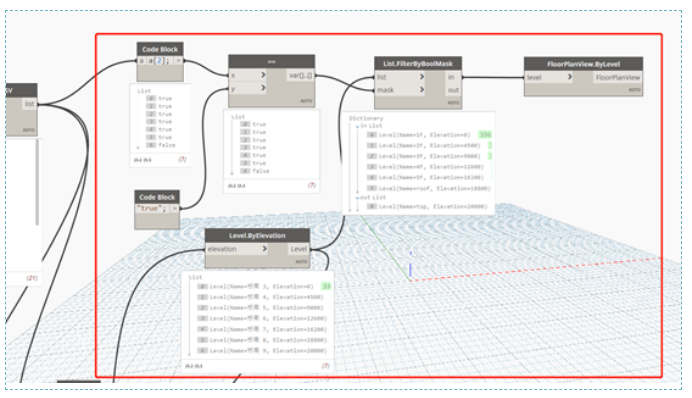Image resolution: width=692 pixels, height=398 pixels.
Task: Click the 'in' output port of List.FilterByBoolMask
Action: (x=453, y=77)
